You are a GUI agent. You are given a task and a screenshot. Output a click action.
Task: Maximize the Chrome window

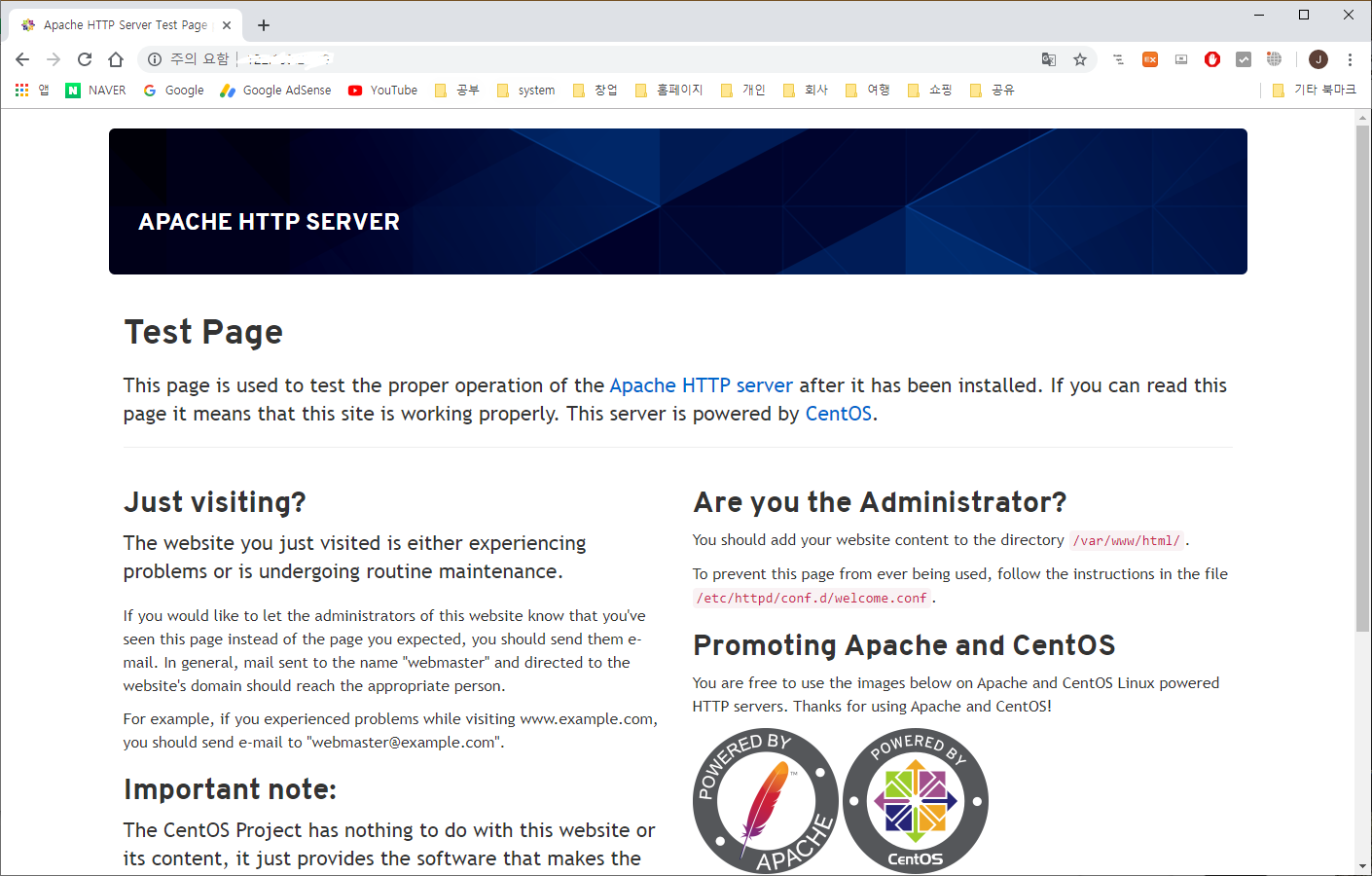point(1304,15)
